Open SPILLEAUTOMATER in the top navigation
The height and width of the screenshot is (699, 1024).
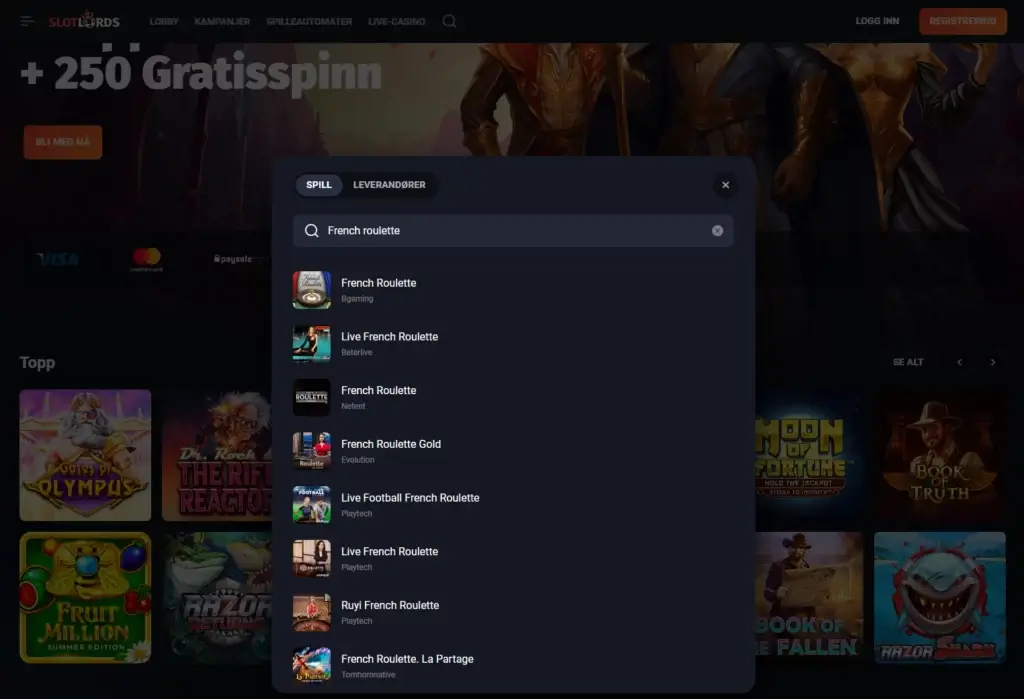309,22
